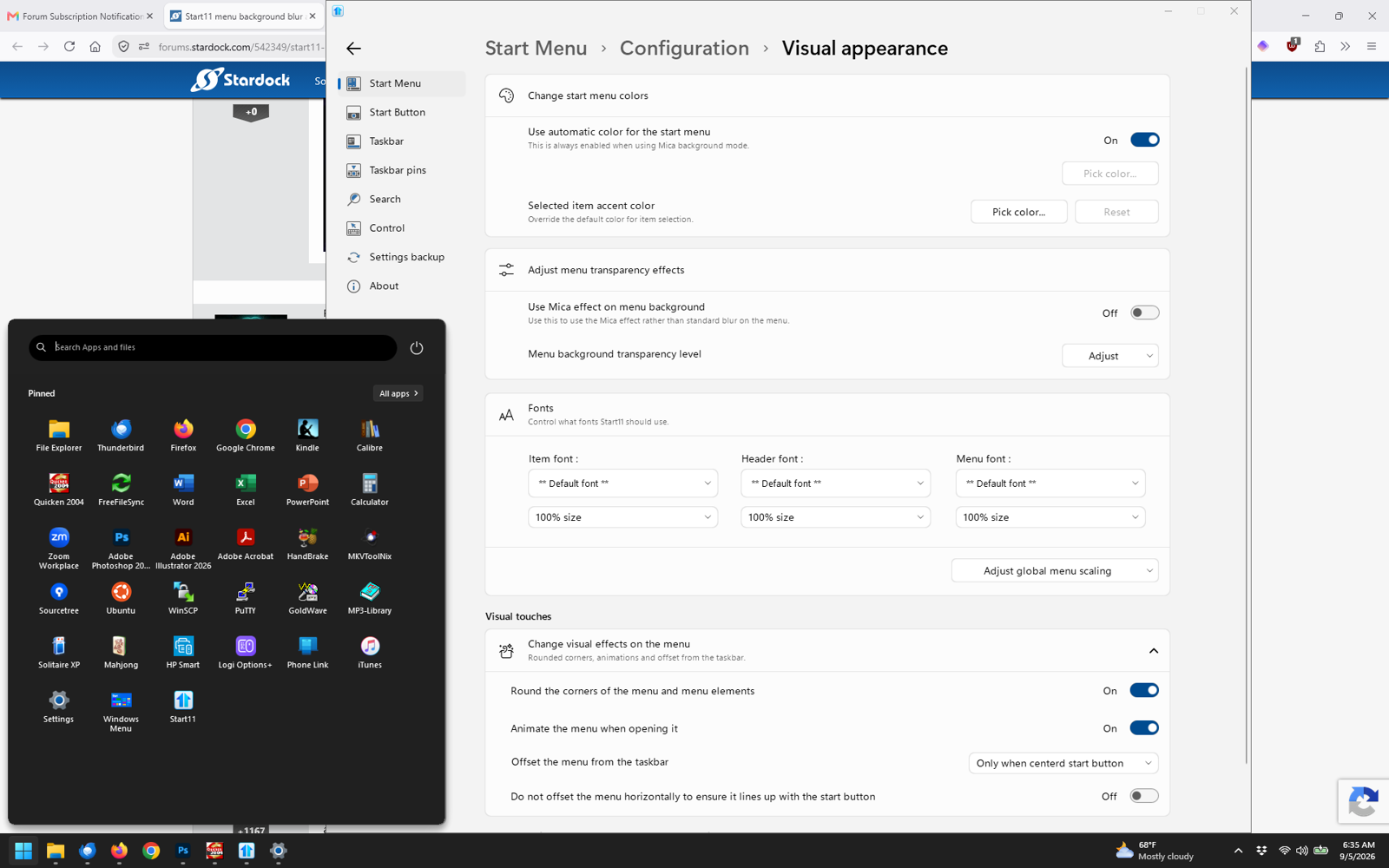The height and width of the screenshot is (868, 1389).
Task: Open GoldWave in the start menu
Action: click(307, 598)
